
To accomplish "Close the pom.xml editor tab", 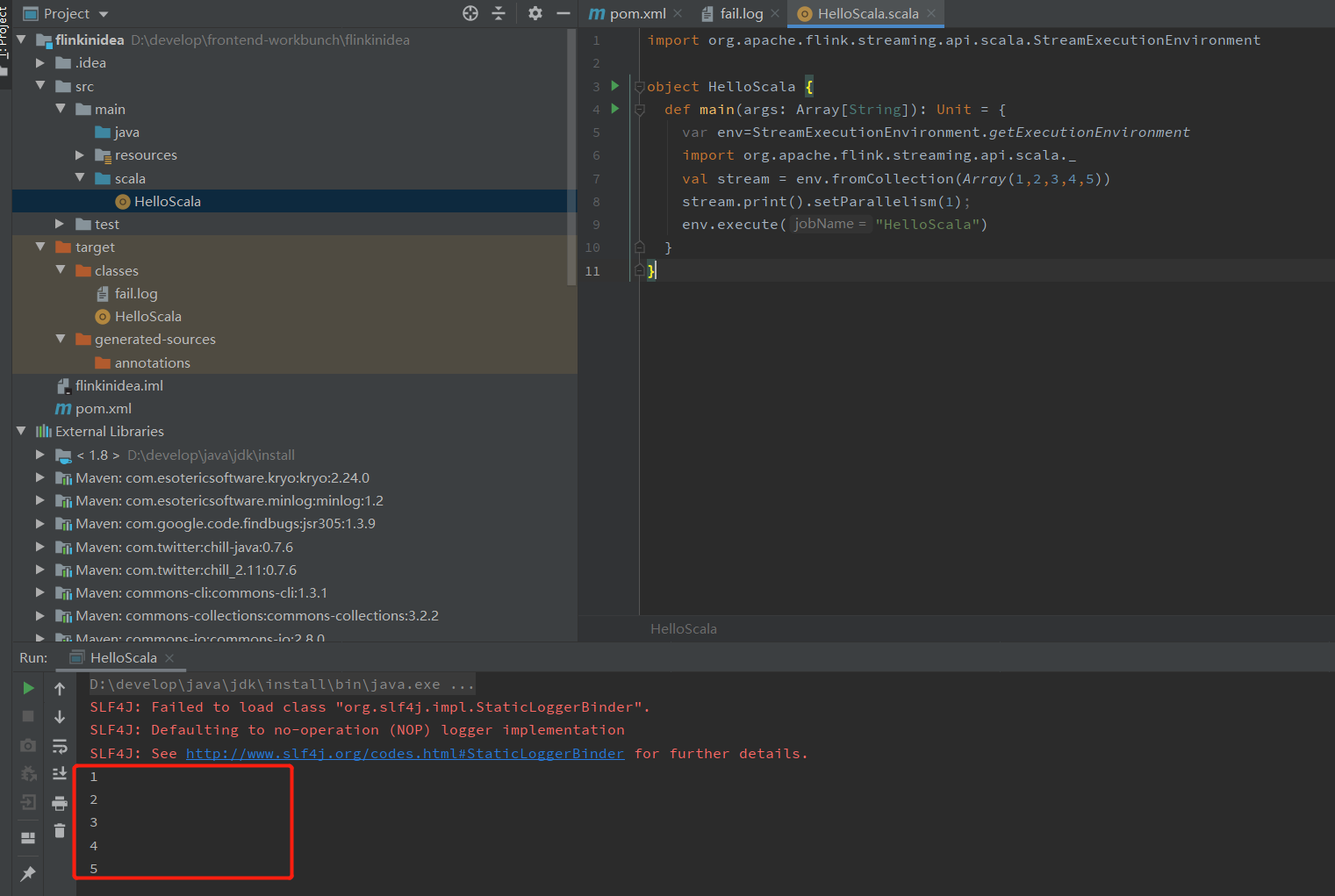I will pyautogui.click(x=678, y=13).
